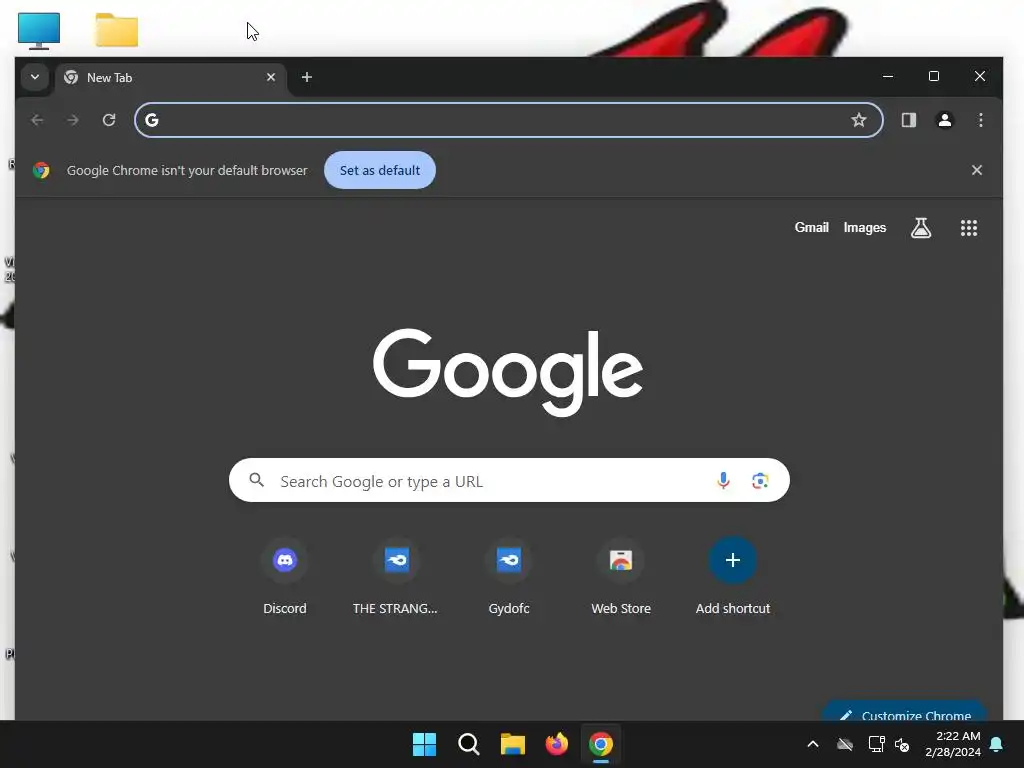
Task: Click the forward navigation arrow
Action: 73,120
